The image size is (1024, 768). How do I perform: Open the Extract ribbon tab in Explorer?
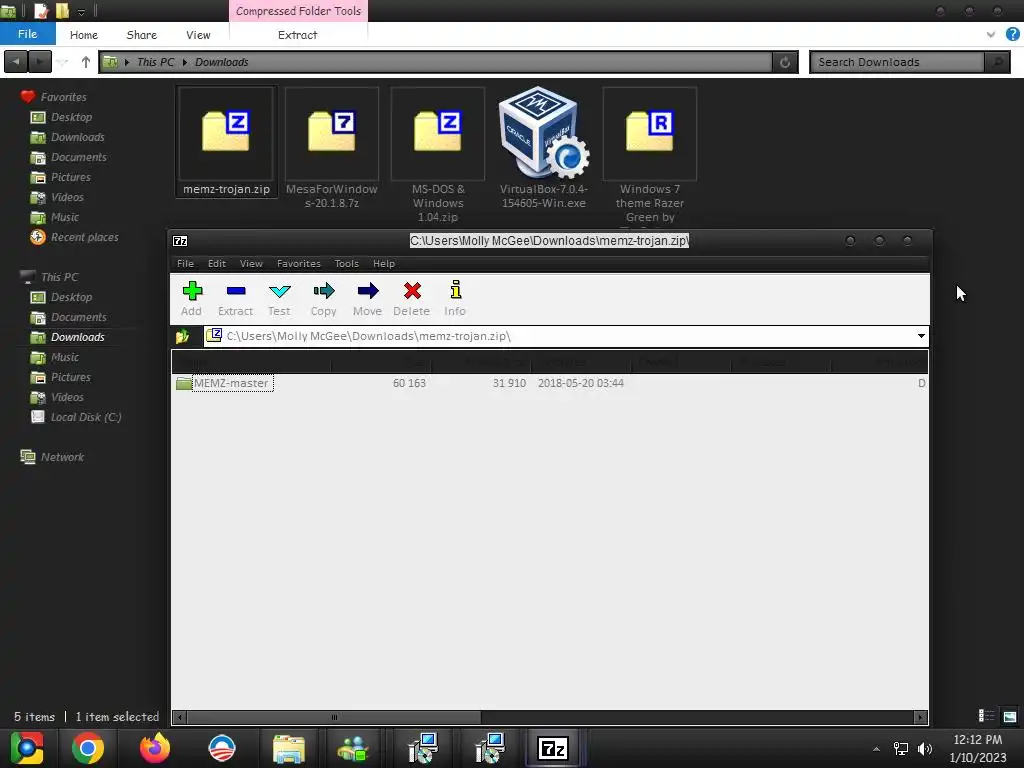point(297,35)
